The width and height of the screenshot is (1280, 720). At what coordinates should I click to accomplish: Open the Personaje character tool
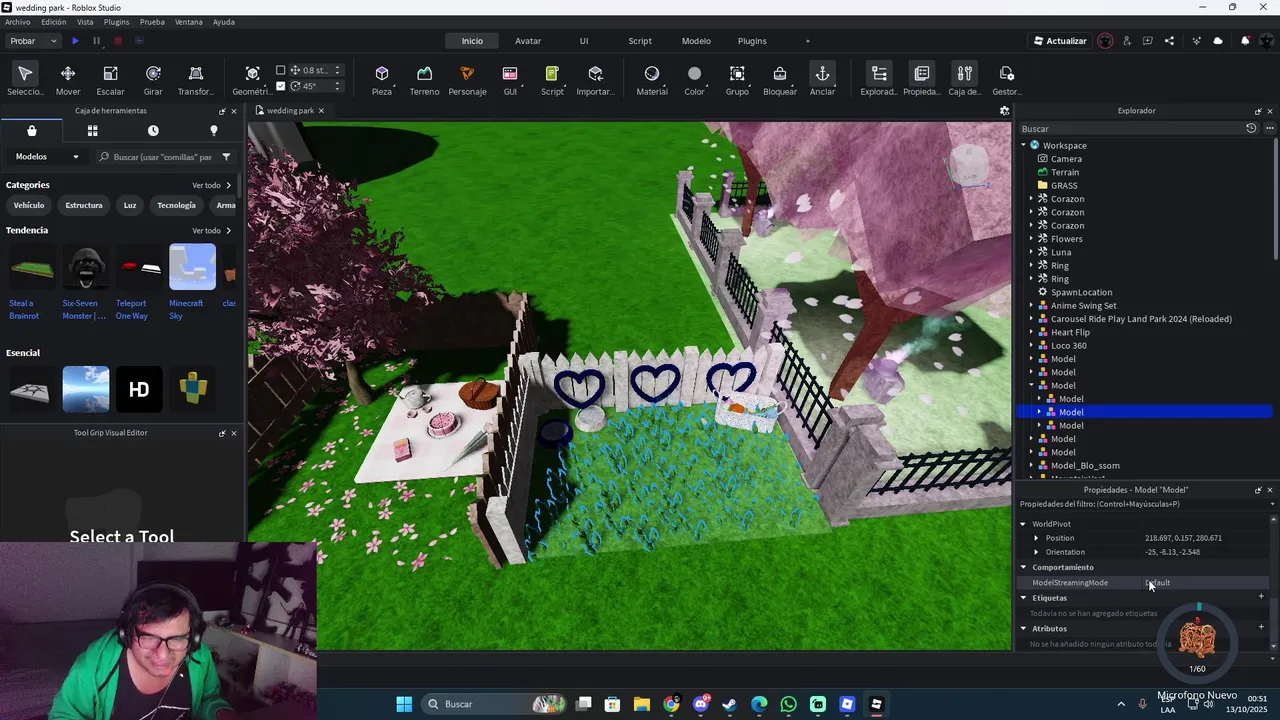467,79
